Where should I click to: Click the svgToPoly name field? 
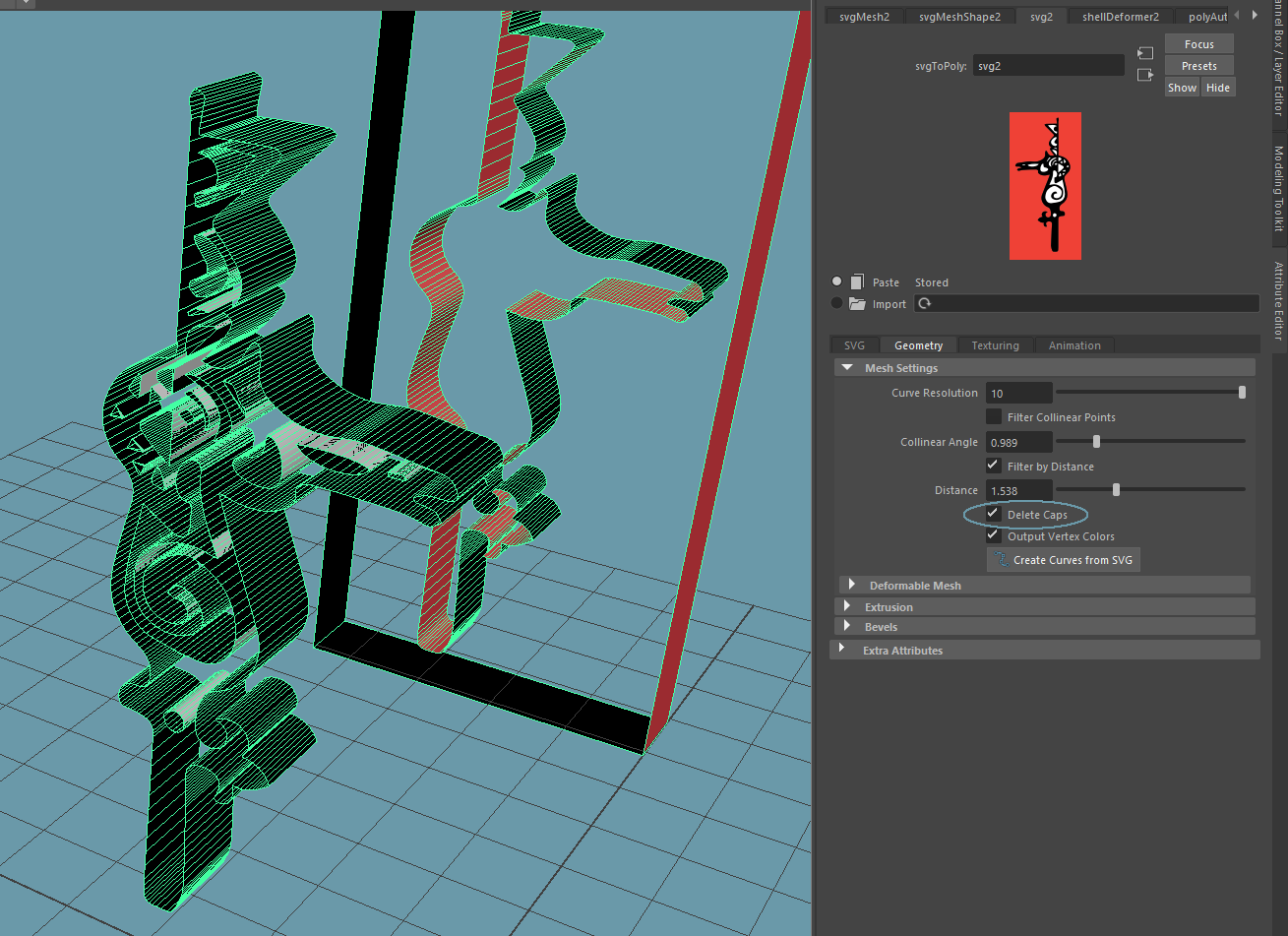pos(1048,66)
